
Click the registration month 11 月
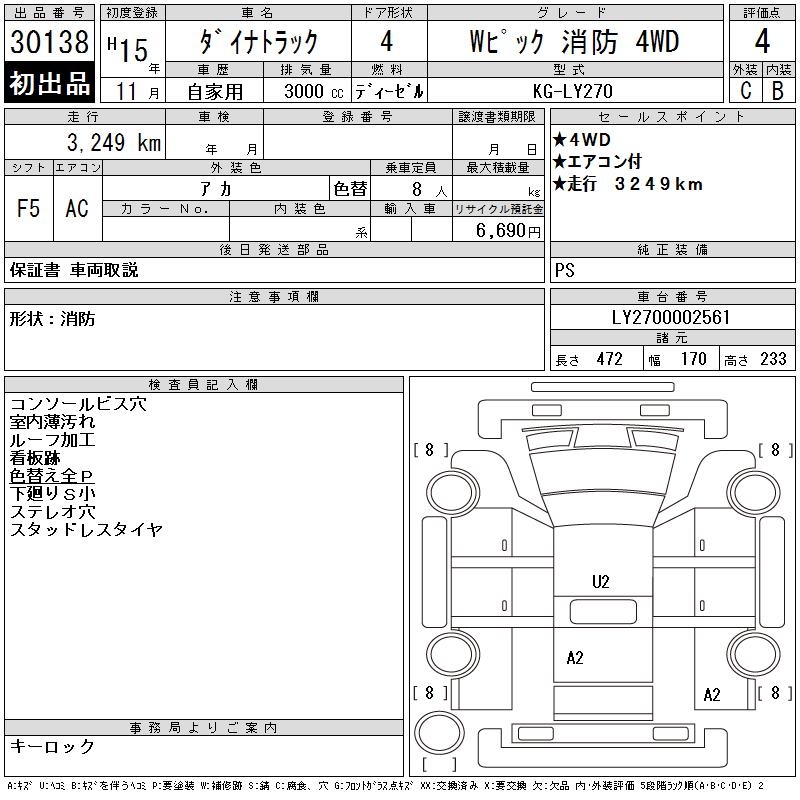(137, 92)
